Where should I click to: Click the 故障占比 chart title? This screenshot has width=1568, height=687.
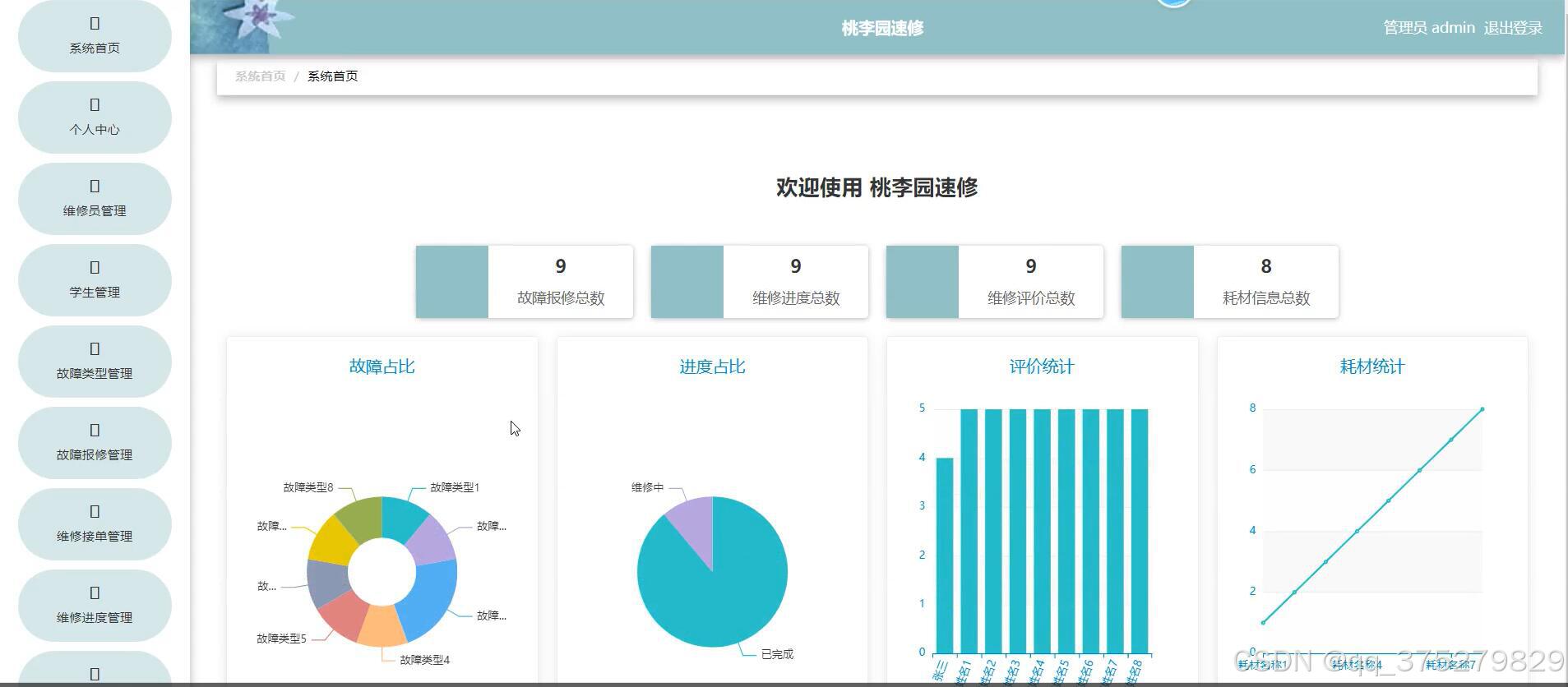click(x=382, y=367)
